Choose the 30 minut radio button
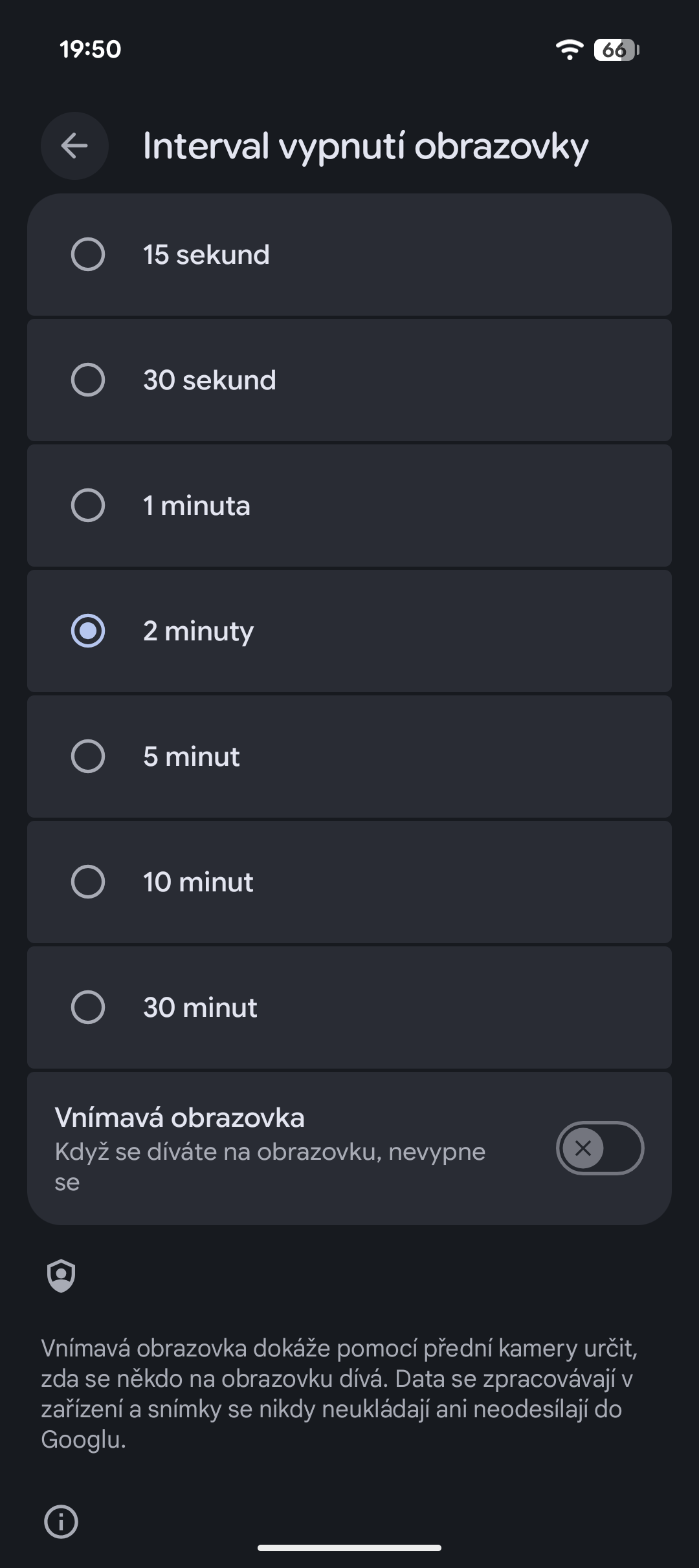Screen dimensions: 699x1568 pos(88,1007)
